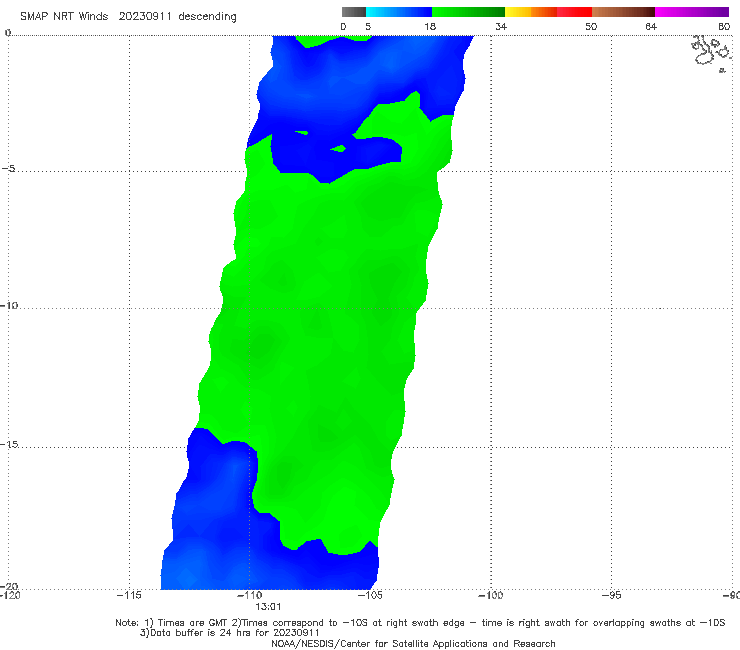Click the latitude axis label "-5"
The width and height of the screenshot is (740, 650).
pos(8,169)
